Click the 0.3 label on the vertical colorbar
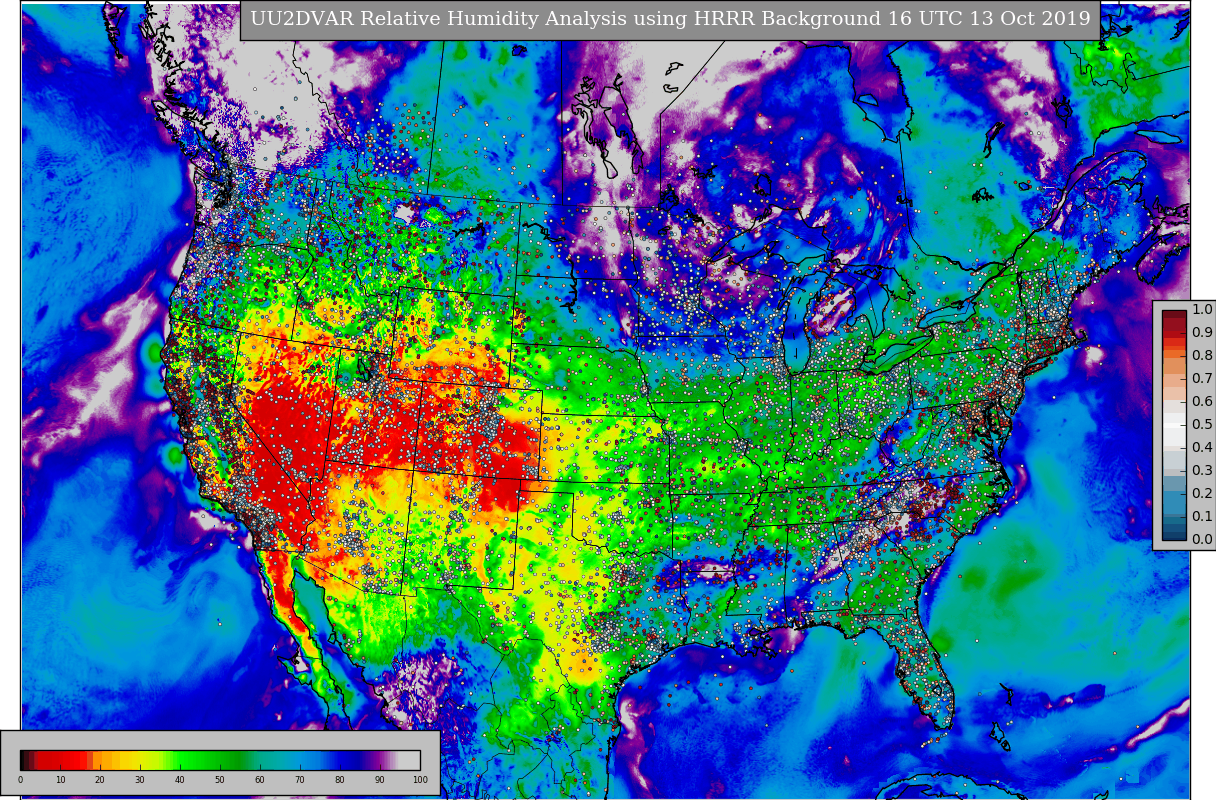Screen dimensions: 1216x800 pos(1201,471)
